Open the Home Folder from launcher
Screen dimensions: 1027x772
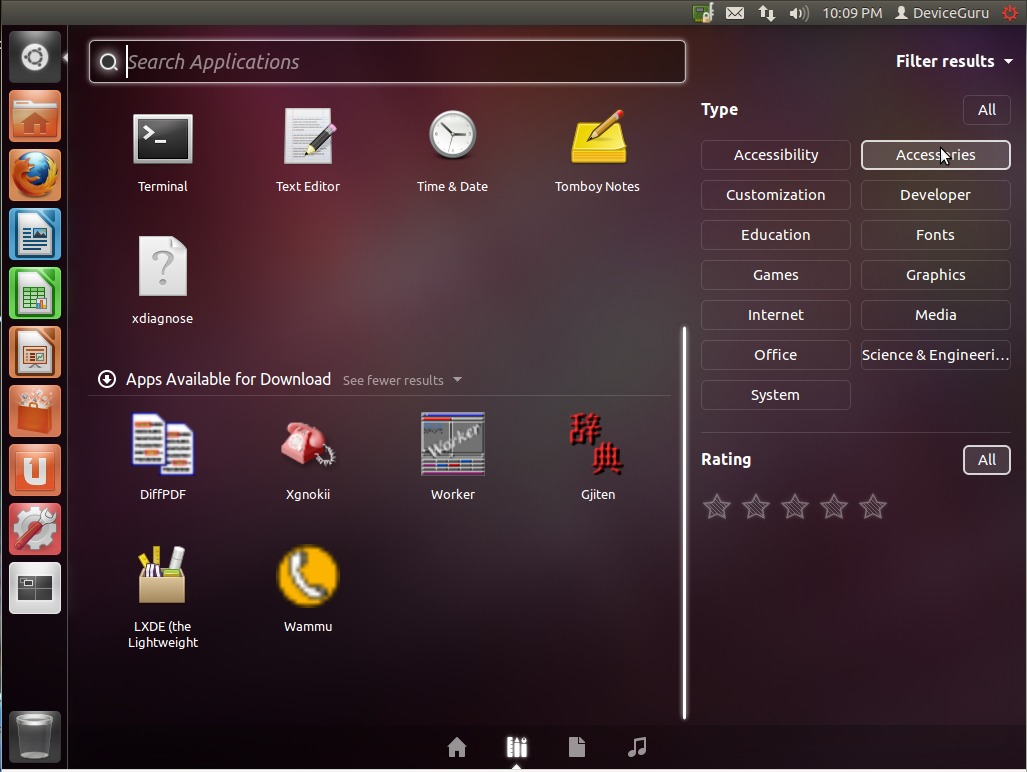click(35, 116)
